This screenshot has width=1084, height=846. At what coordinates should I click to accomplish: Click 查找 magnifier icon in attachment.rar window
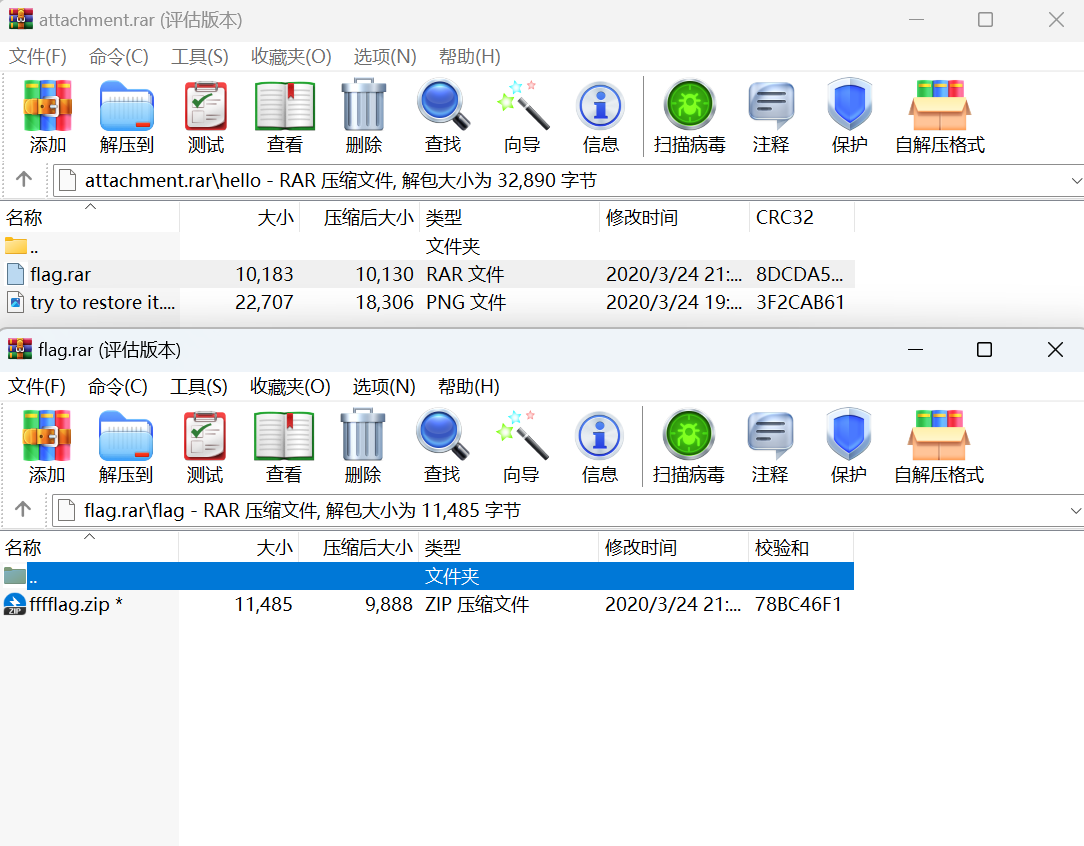tap(443, 105)
